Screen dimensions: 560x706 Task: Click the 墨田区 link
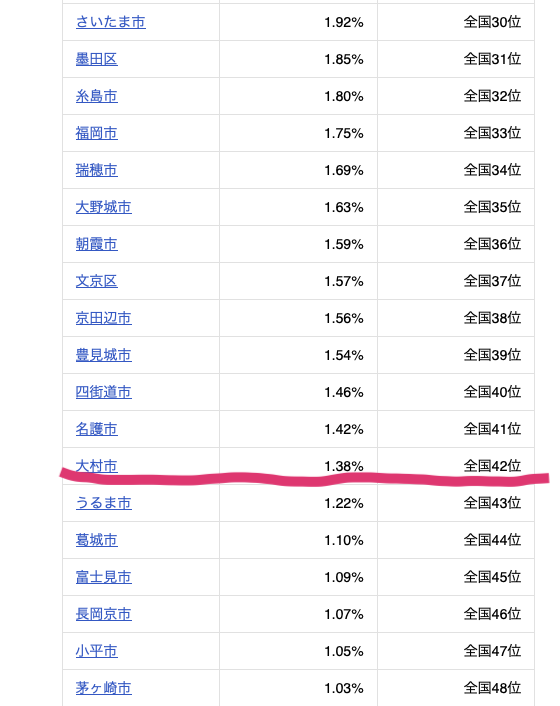pyautogui.click(x=97, y=59)
